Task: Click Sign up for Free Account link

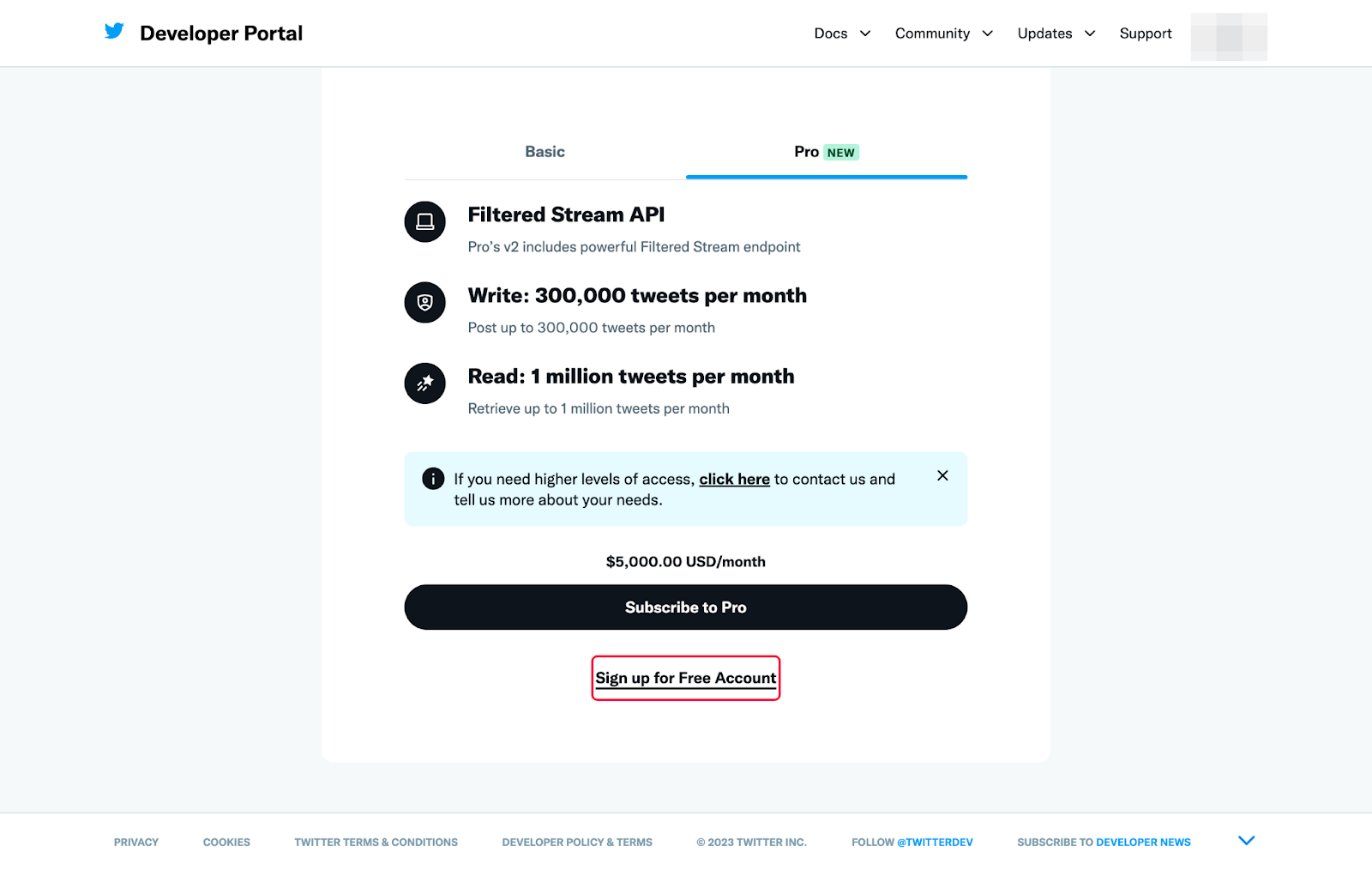Action: 686,678
